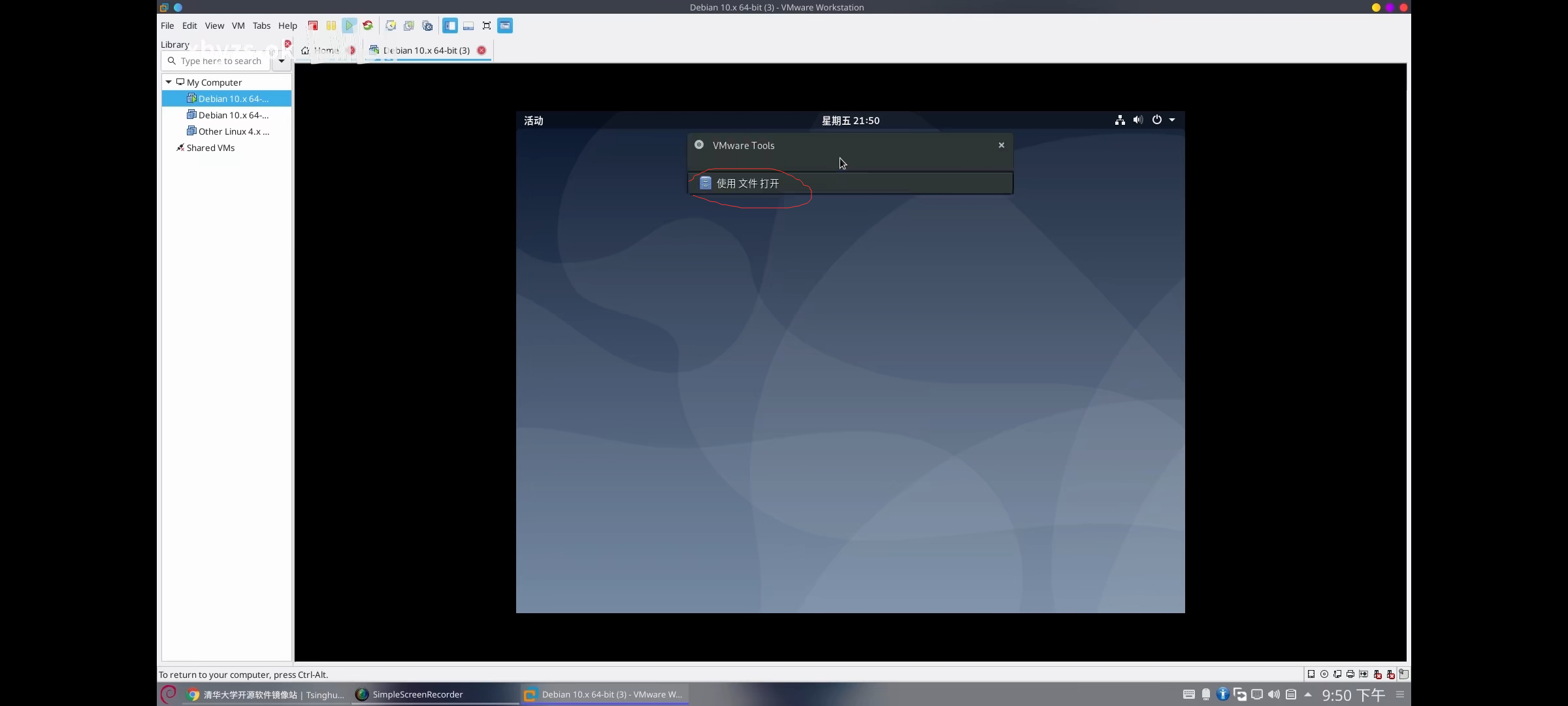Open the snapshot manager toolbar icon
This screenshot has height=706, width=1568.
(427, 25)
